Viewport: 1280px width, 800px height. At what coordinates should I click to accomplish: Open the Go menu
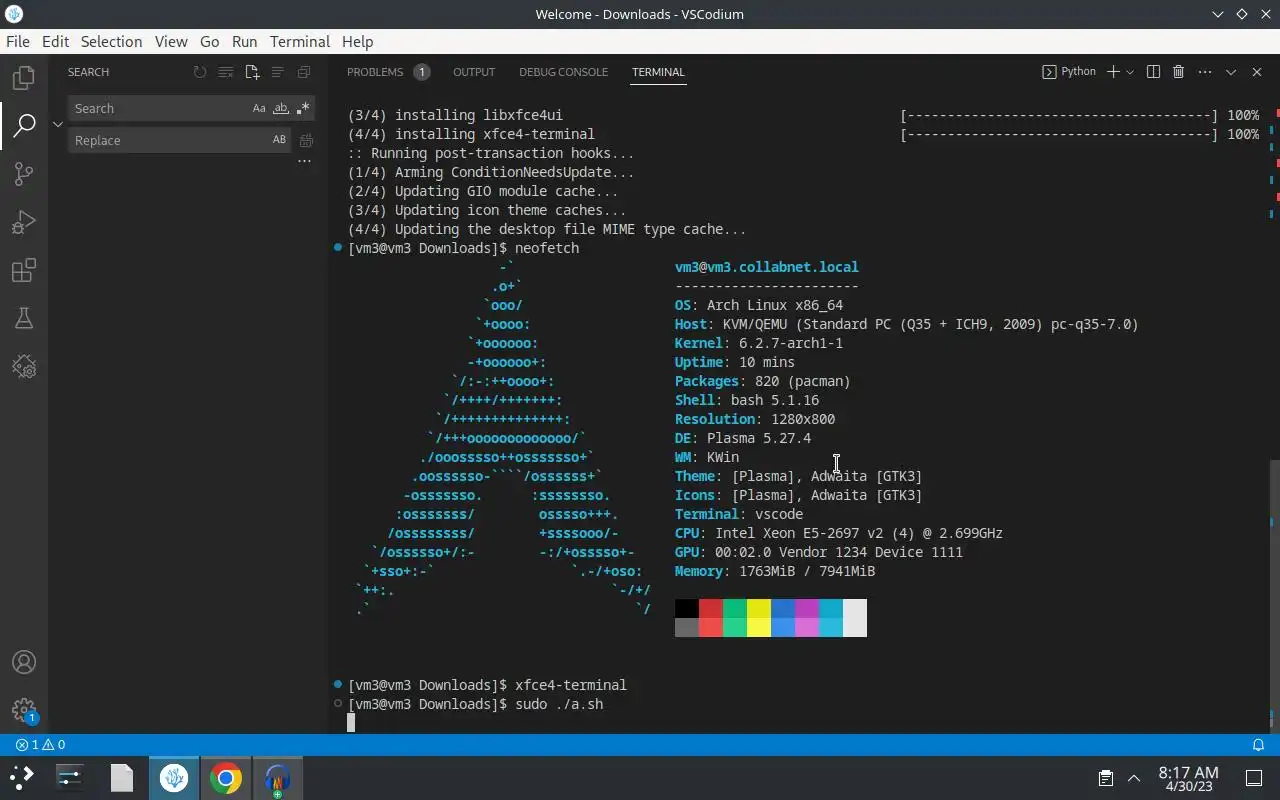(x=209, y=41)
